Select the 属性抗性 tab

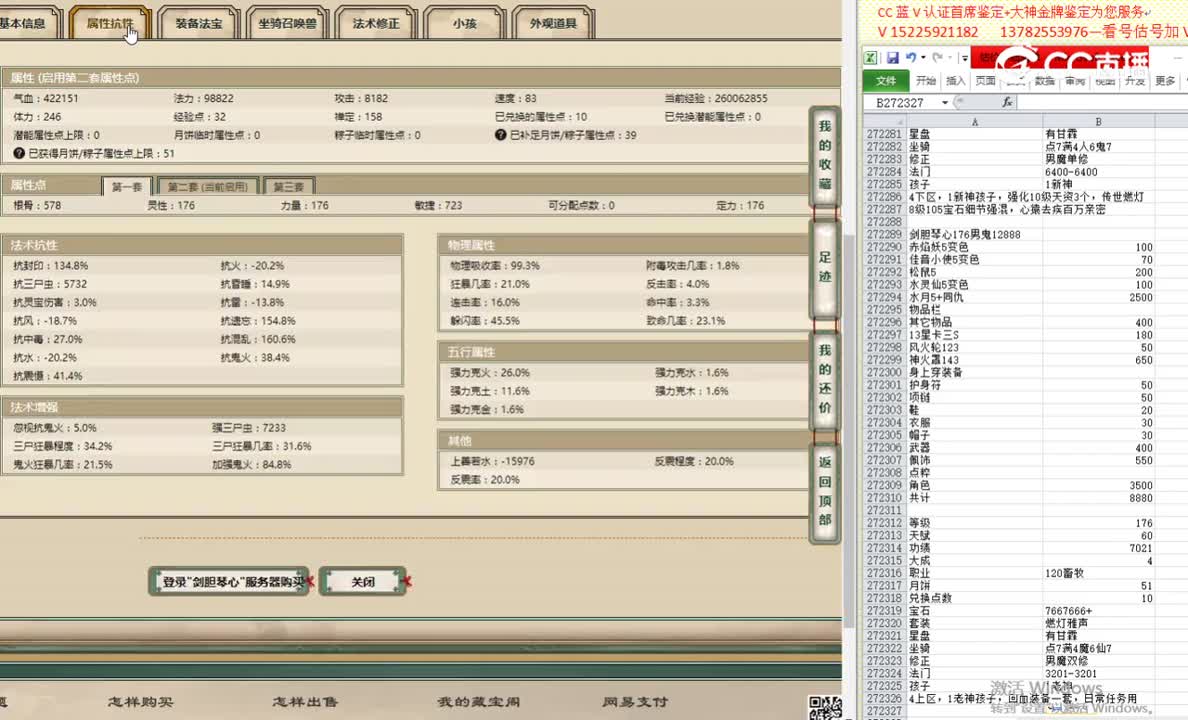[x=110, y=23]
